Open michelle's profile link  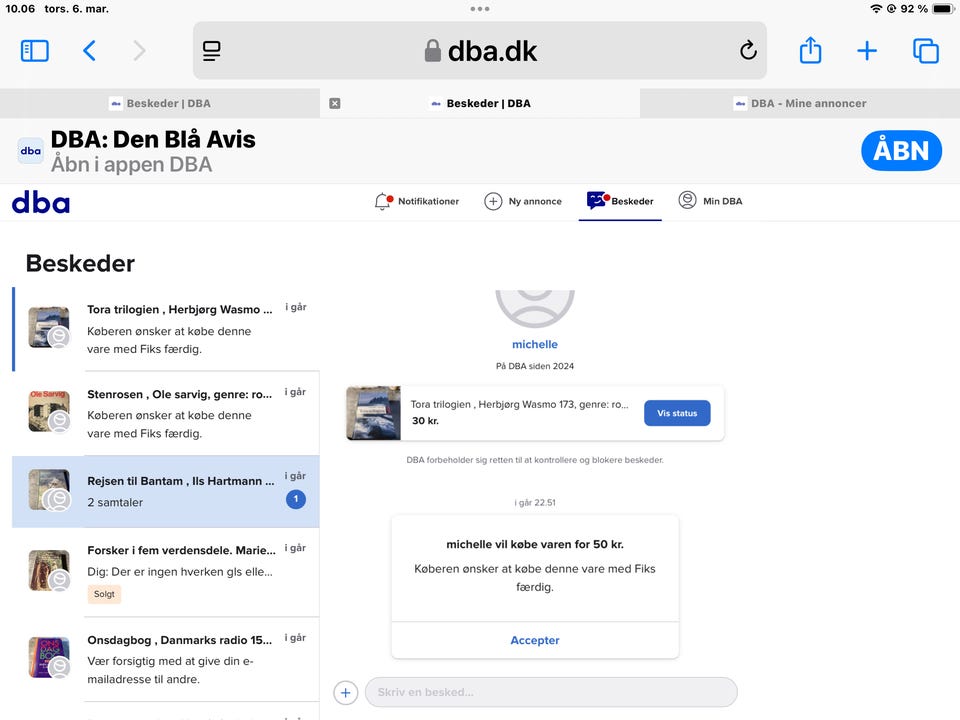tap(535, 344)
